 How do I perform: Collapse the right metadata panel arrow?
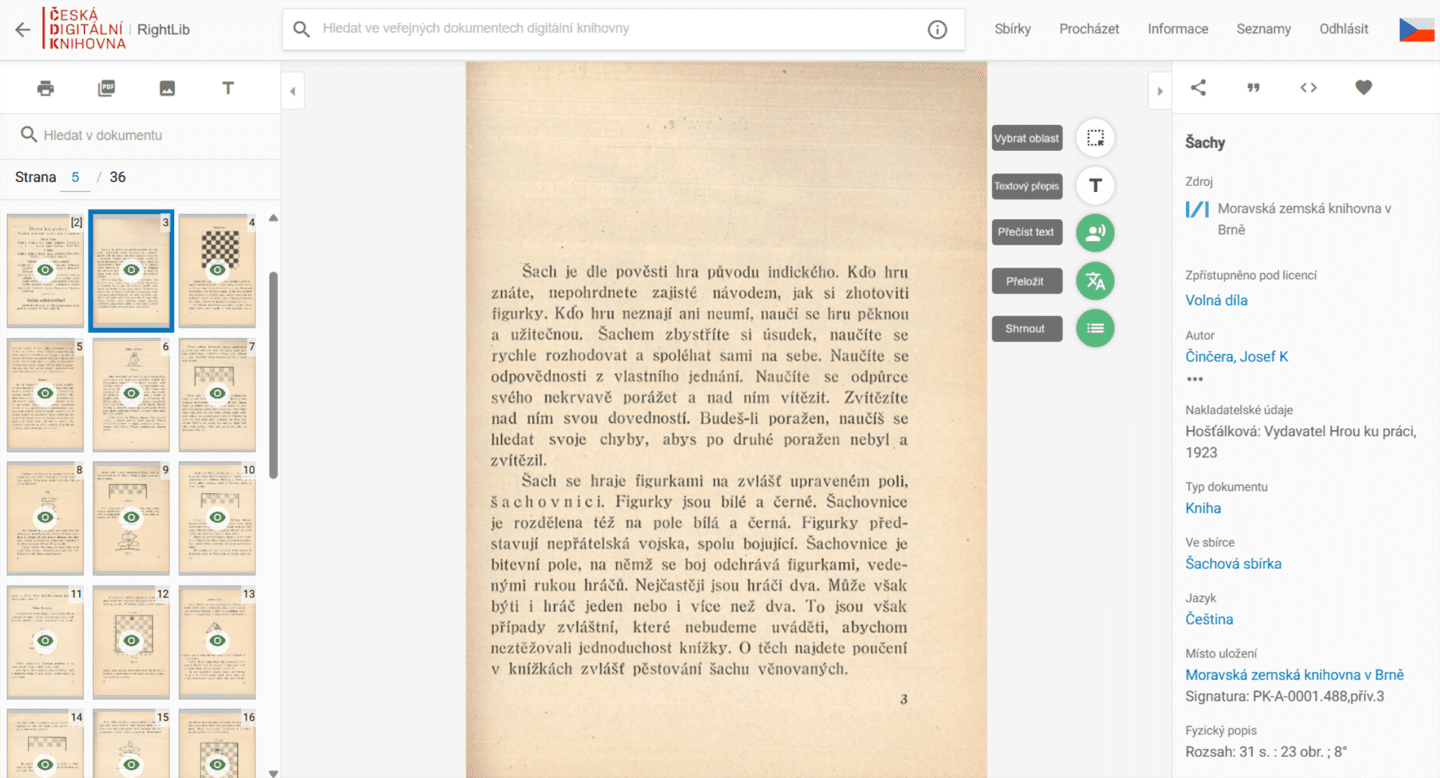click(1159, 91)
